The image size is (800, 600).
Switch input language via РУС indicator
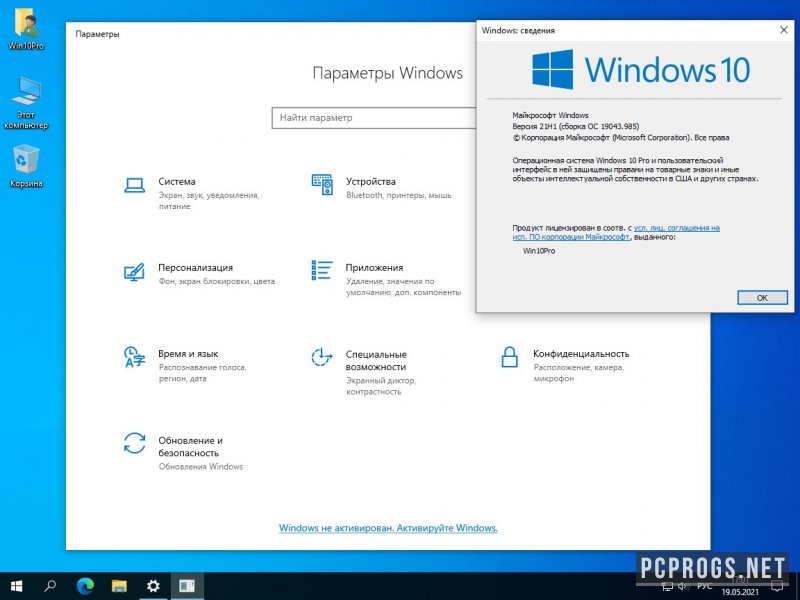[705, 586]
